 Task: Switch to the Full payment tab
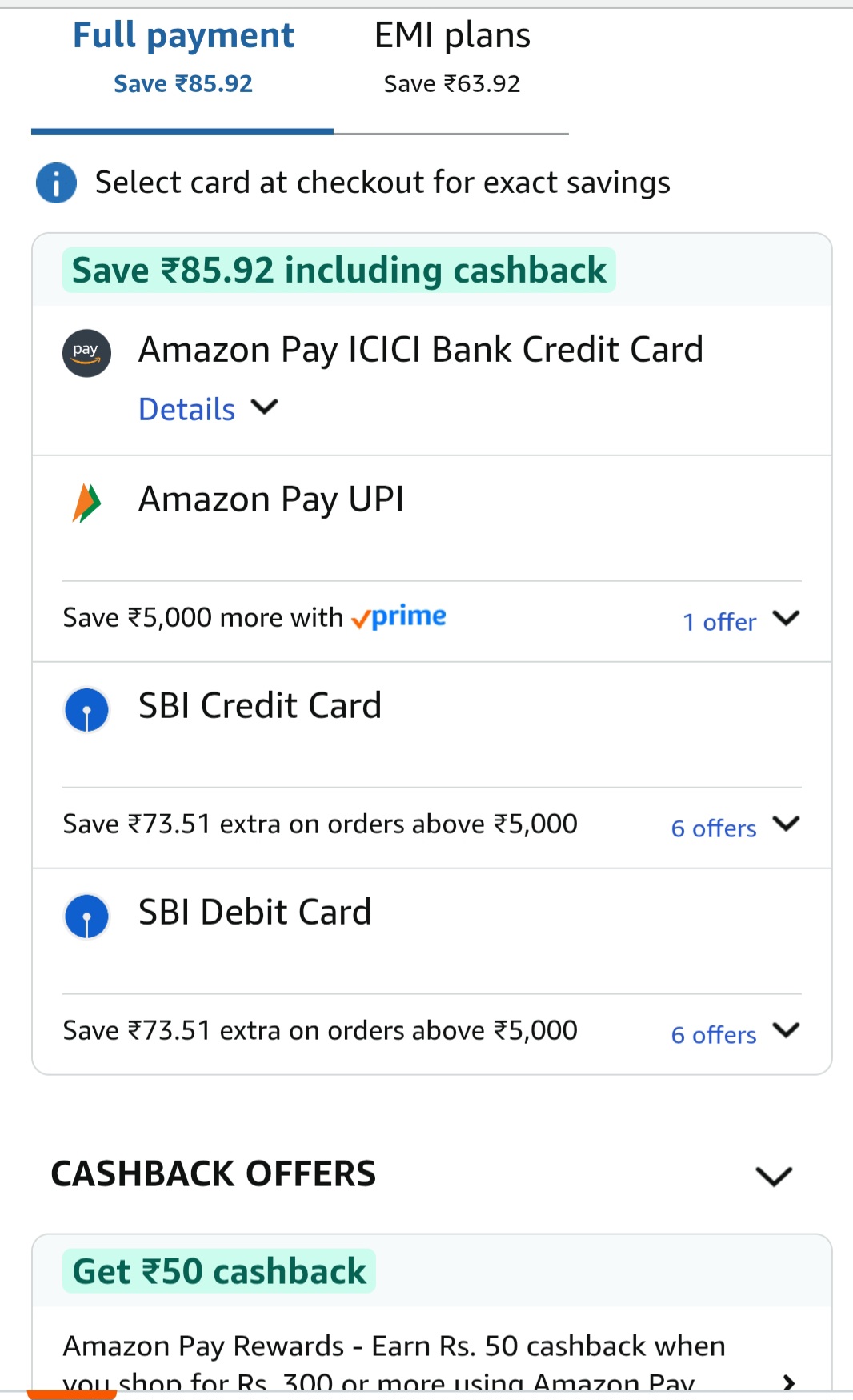pyautogui.click(x=183, y=58)
